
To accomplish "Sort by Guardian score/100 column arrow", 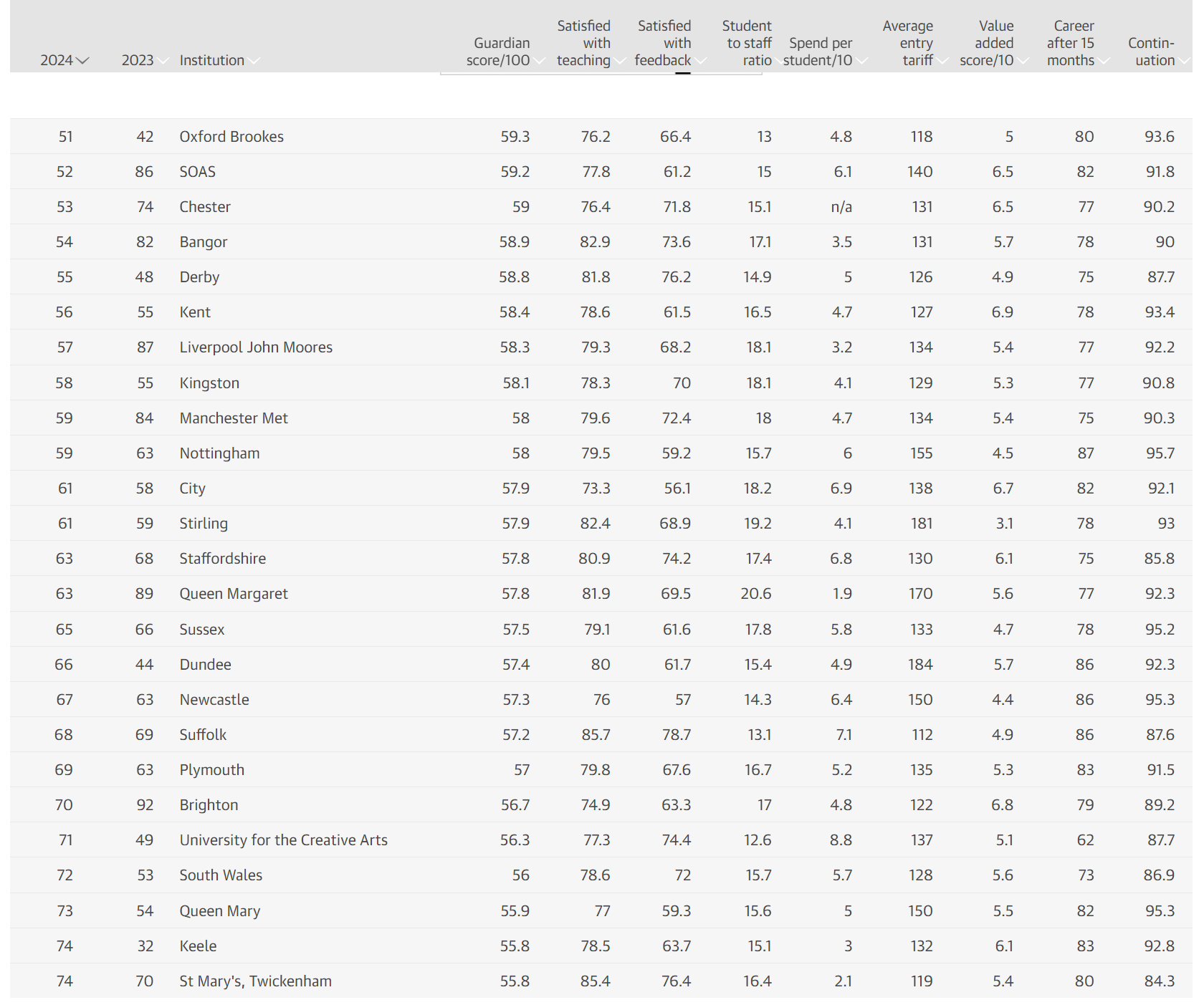I will (539, 61).
